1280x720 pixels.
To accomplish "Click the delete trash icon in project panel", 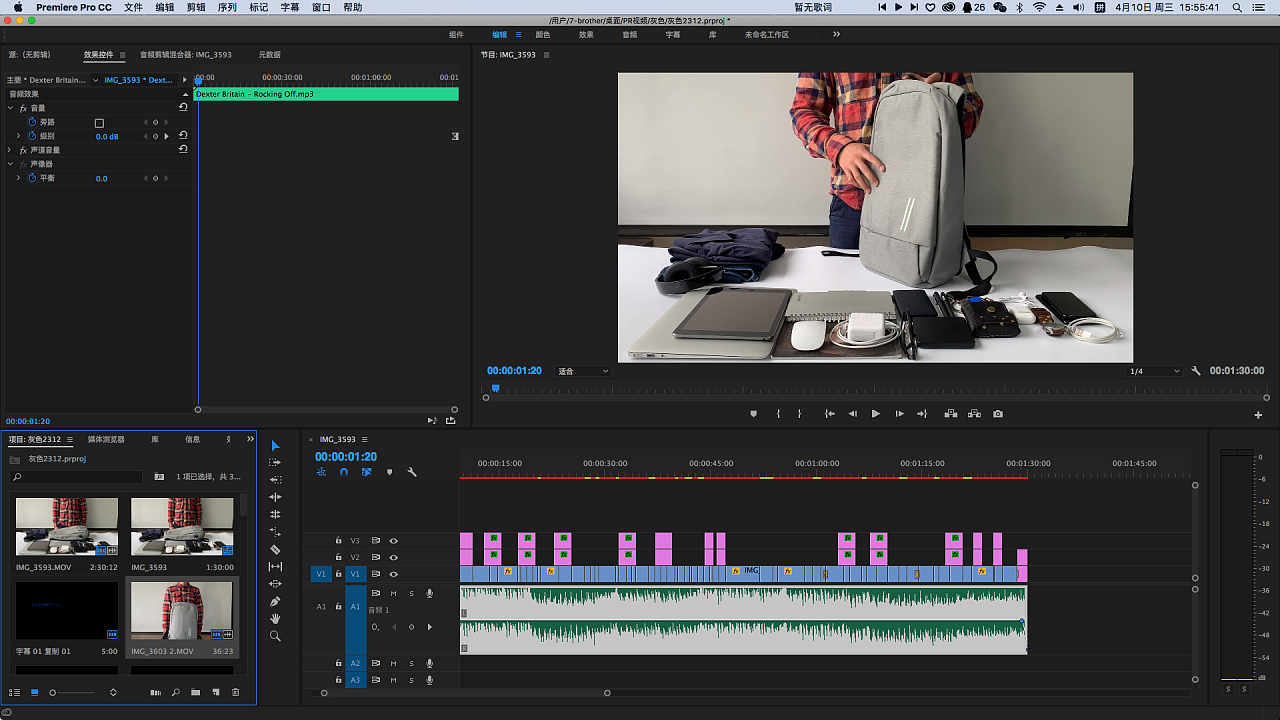I will coord(236,692).
